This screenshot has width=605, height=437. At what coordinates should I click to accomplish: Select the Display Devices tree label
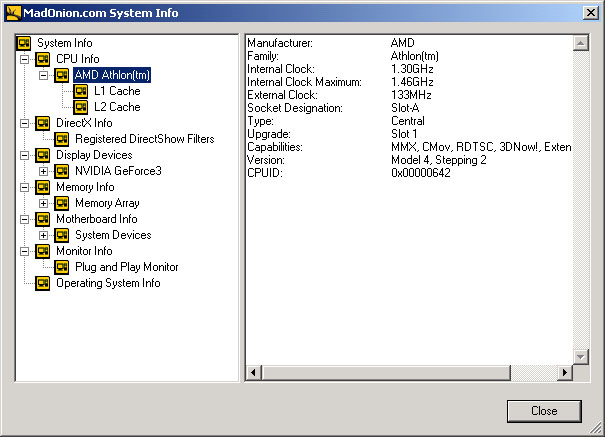pyautogui.click(x=94, y=155)
